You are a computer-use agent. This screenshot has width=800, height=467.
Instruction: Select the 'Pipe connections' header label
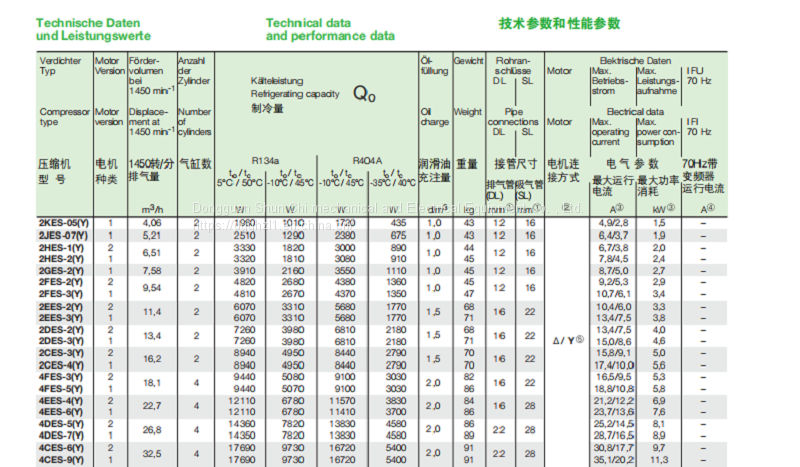[514, 116]
